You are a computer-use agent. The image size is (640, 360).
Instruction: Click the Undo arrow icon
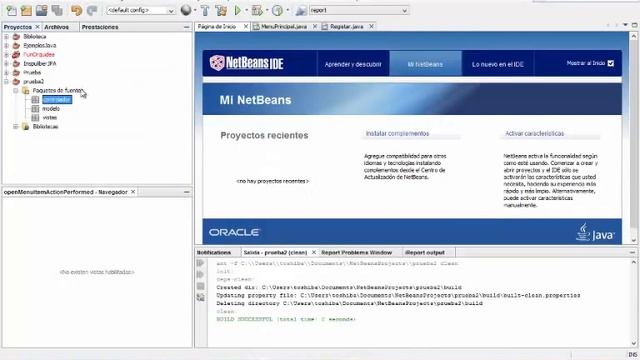click(76, 10)
